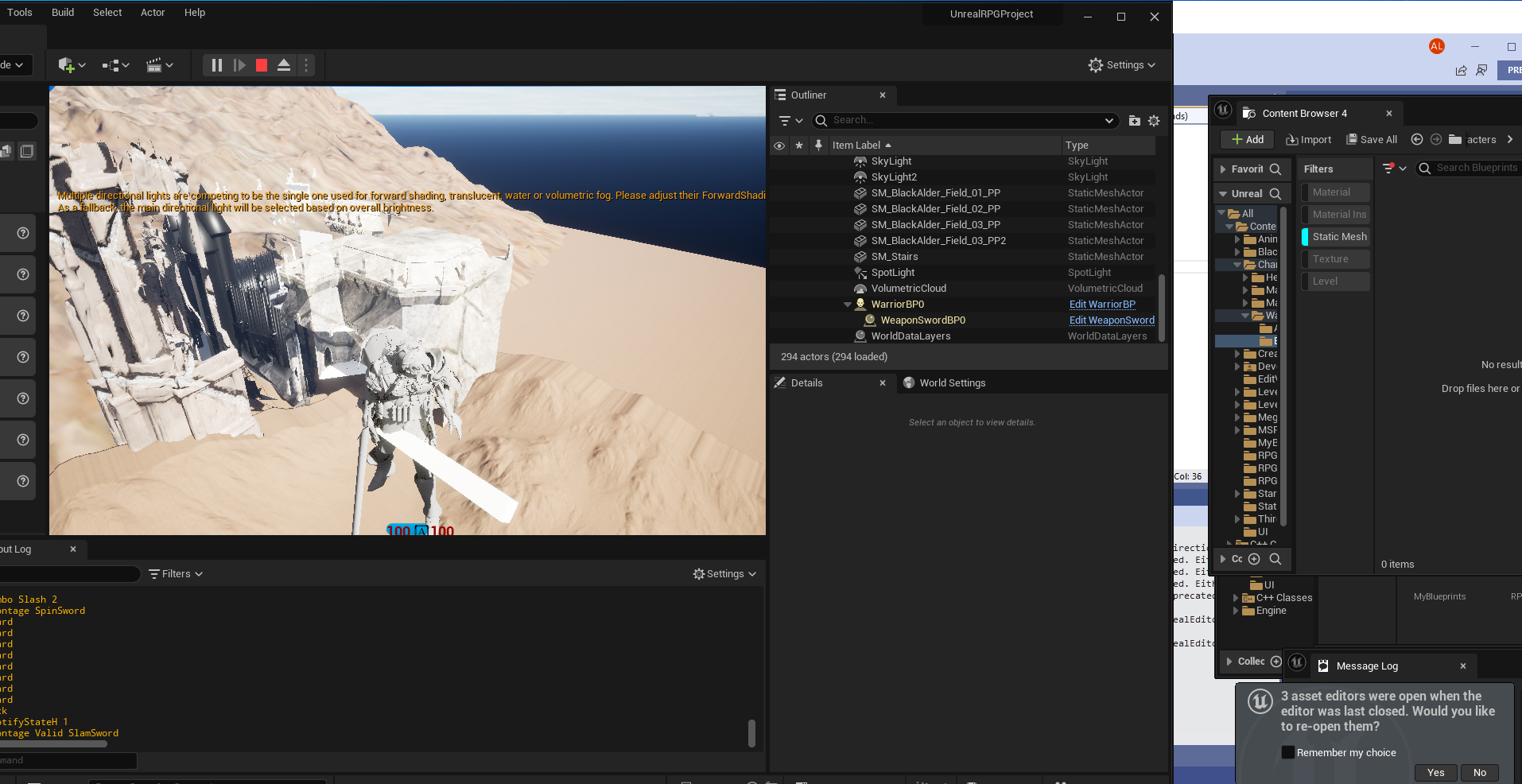The width and height of the screenshot is (1522, 784).
Task: Click Edit WeaponSword link
Action: [x=1112, y=320]
